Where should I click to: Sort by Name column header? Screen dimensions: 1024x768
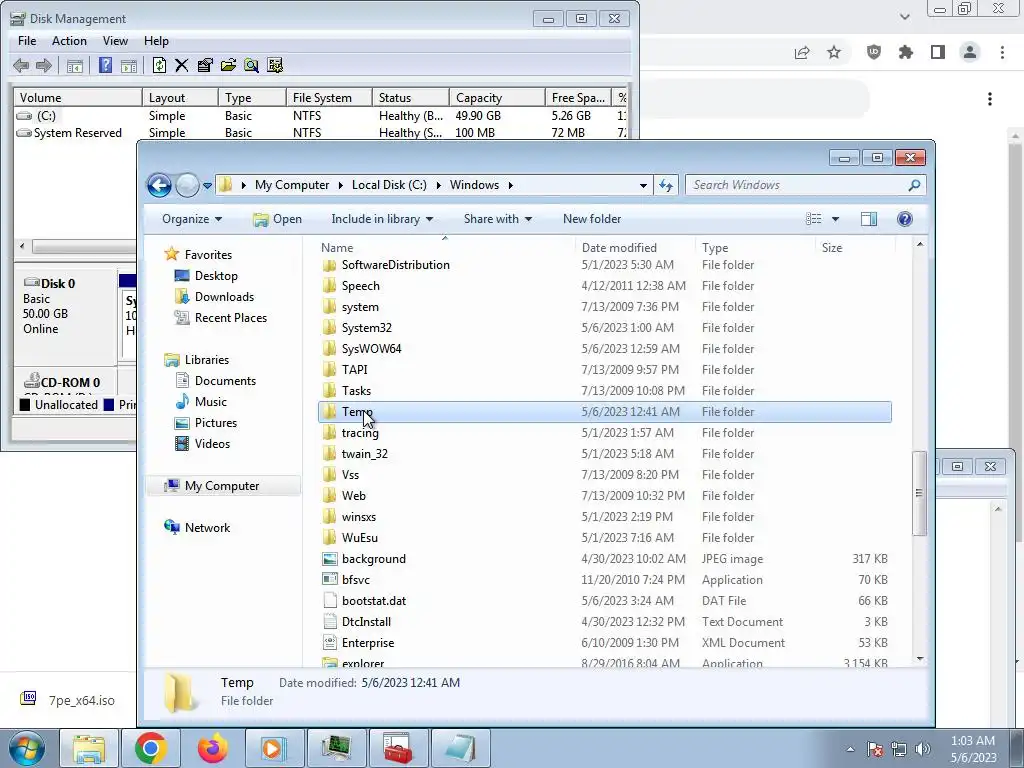(444, 248)
